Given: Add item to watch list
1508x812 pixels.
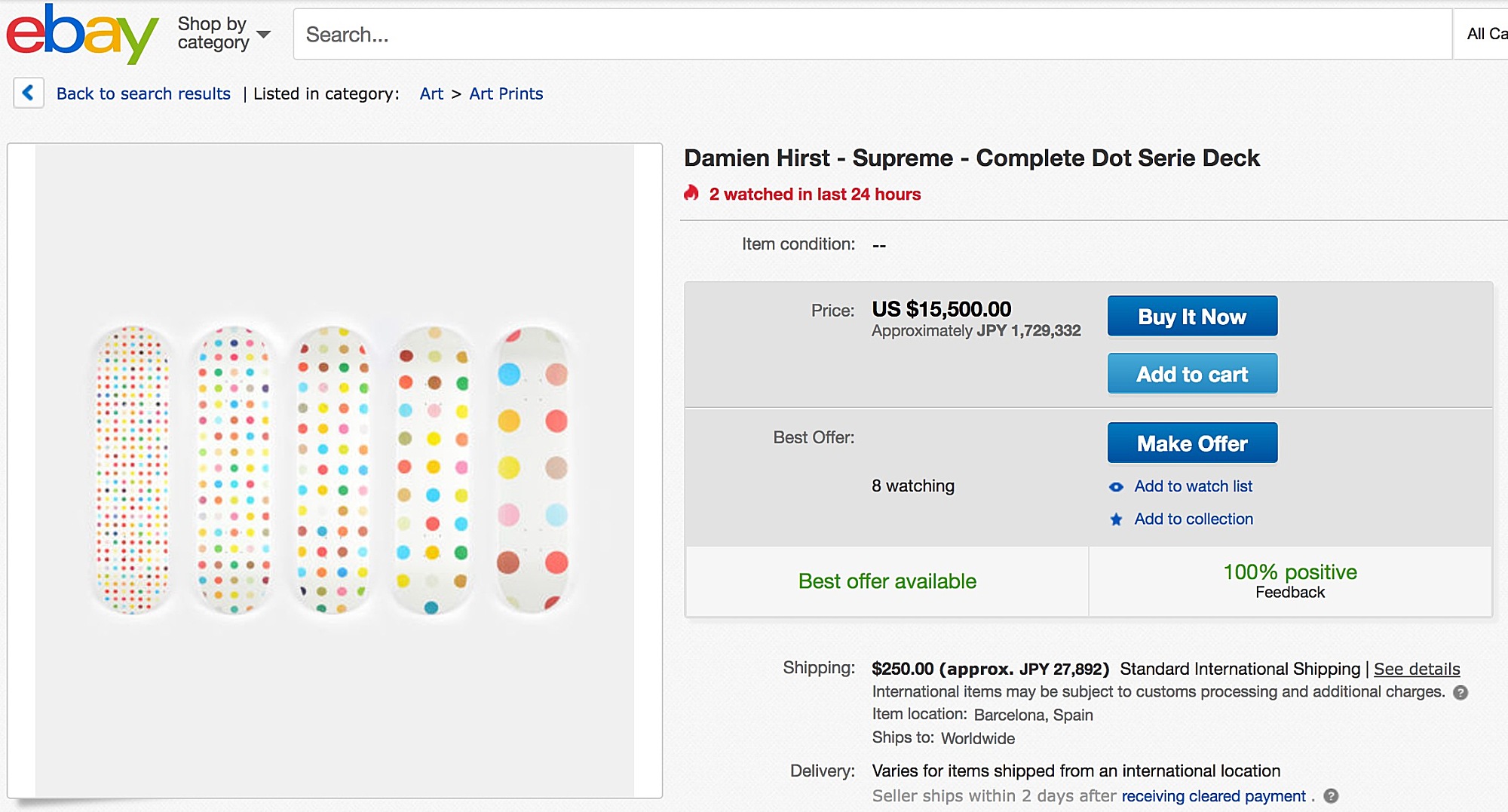Looking at the screenshot, I should pyautogui.click(x=1193, y=486).
